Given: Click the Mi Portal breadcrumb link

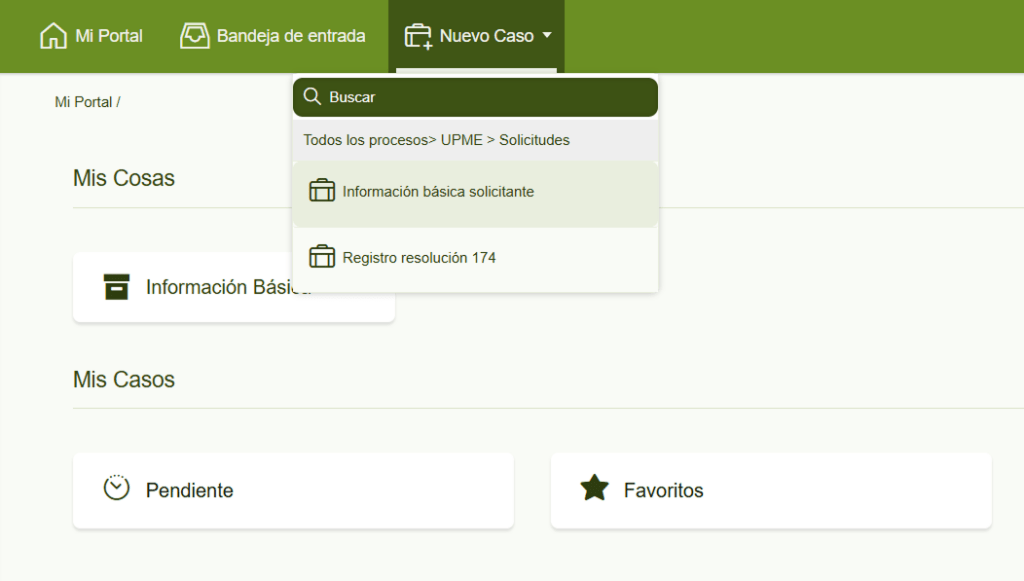Looking at the screenshot, I should (x=83, y=102).
